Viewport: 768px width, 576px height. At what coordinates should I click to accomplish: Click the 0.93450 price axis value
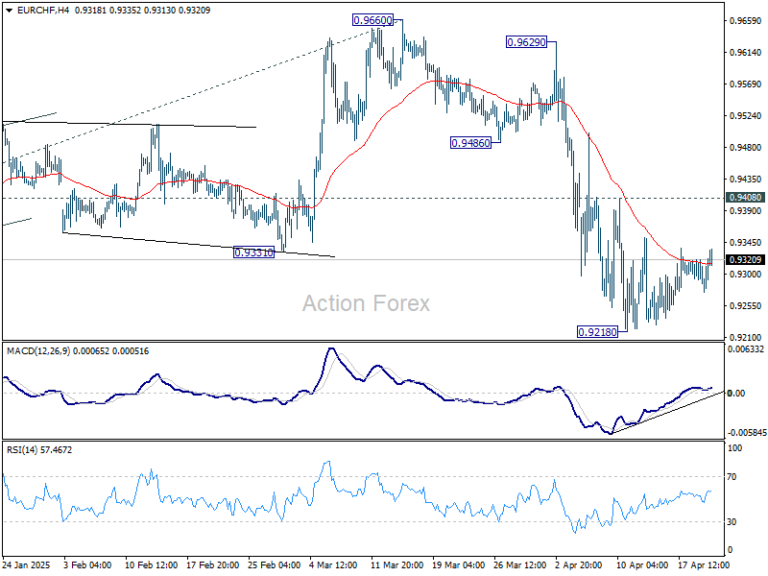pyautogui.click(x=745, y=242)
